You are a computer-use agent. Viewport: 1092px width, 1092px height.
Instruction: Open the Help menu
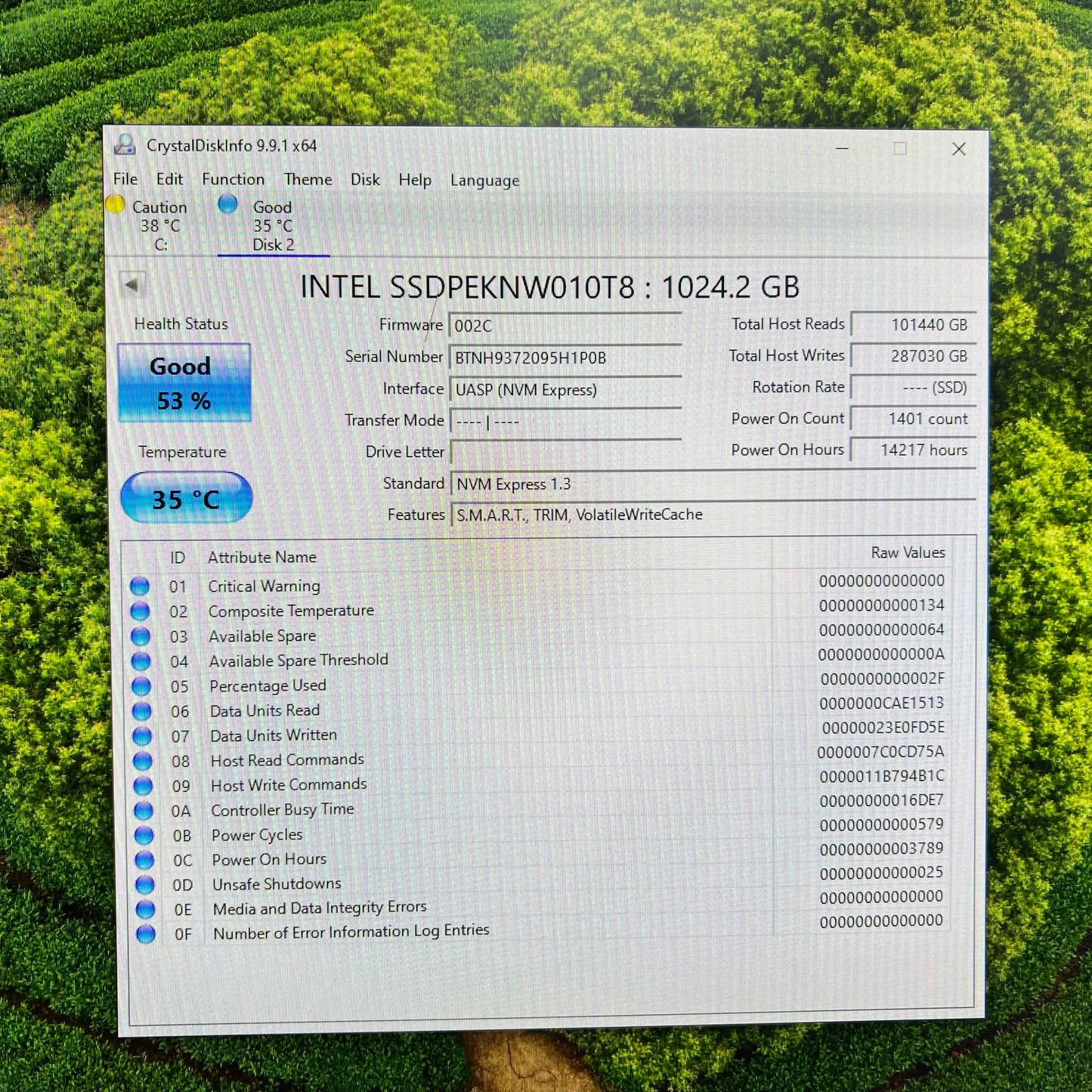coord(415,180)
